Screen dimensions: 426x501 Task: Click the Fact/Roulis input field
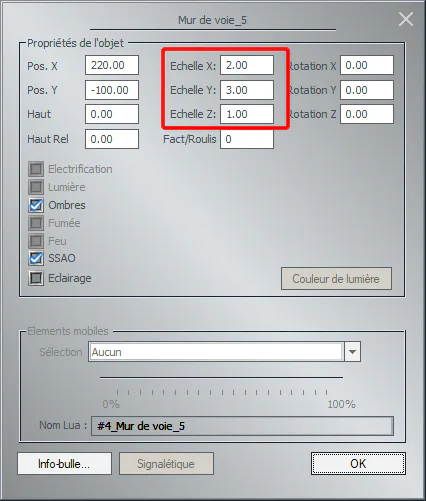(247, 139)
